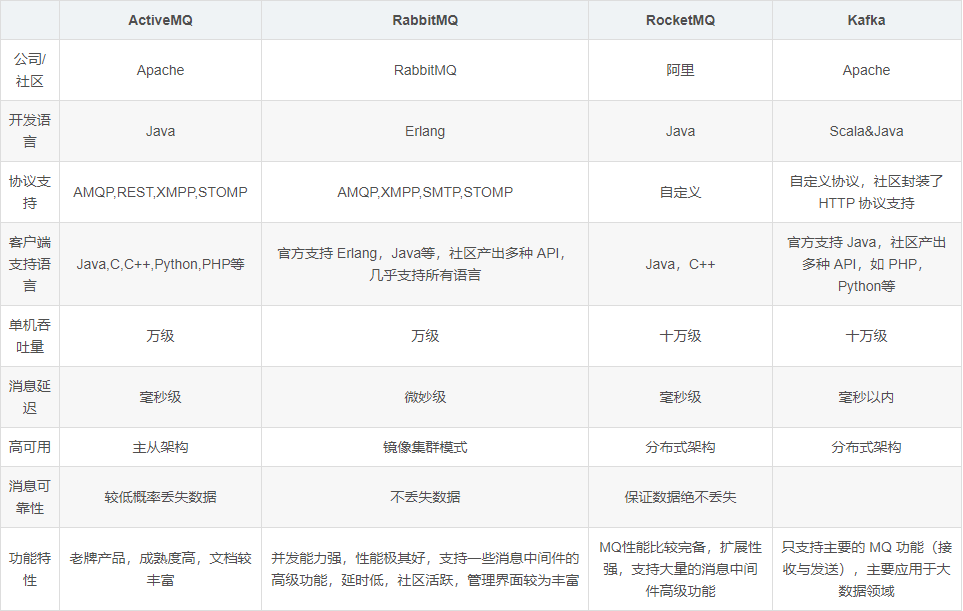The height and width of the screenshot is (611, 963).
Task: Select the 消息可靠性 row label
Action: coord(29,497)
